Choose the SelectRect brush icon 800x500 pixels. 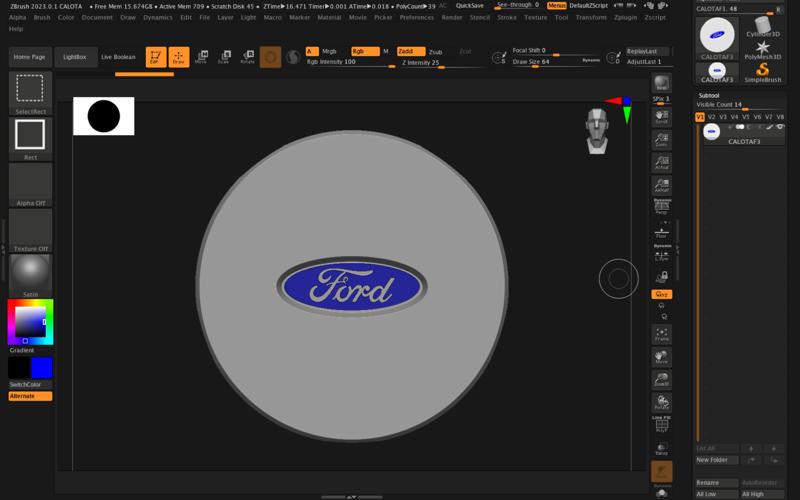[30, 90]
